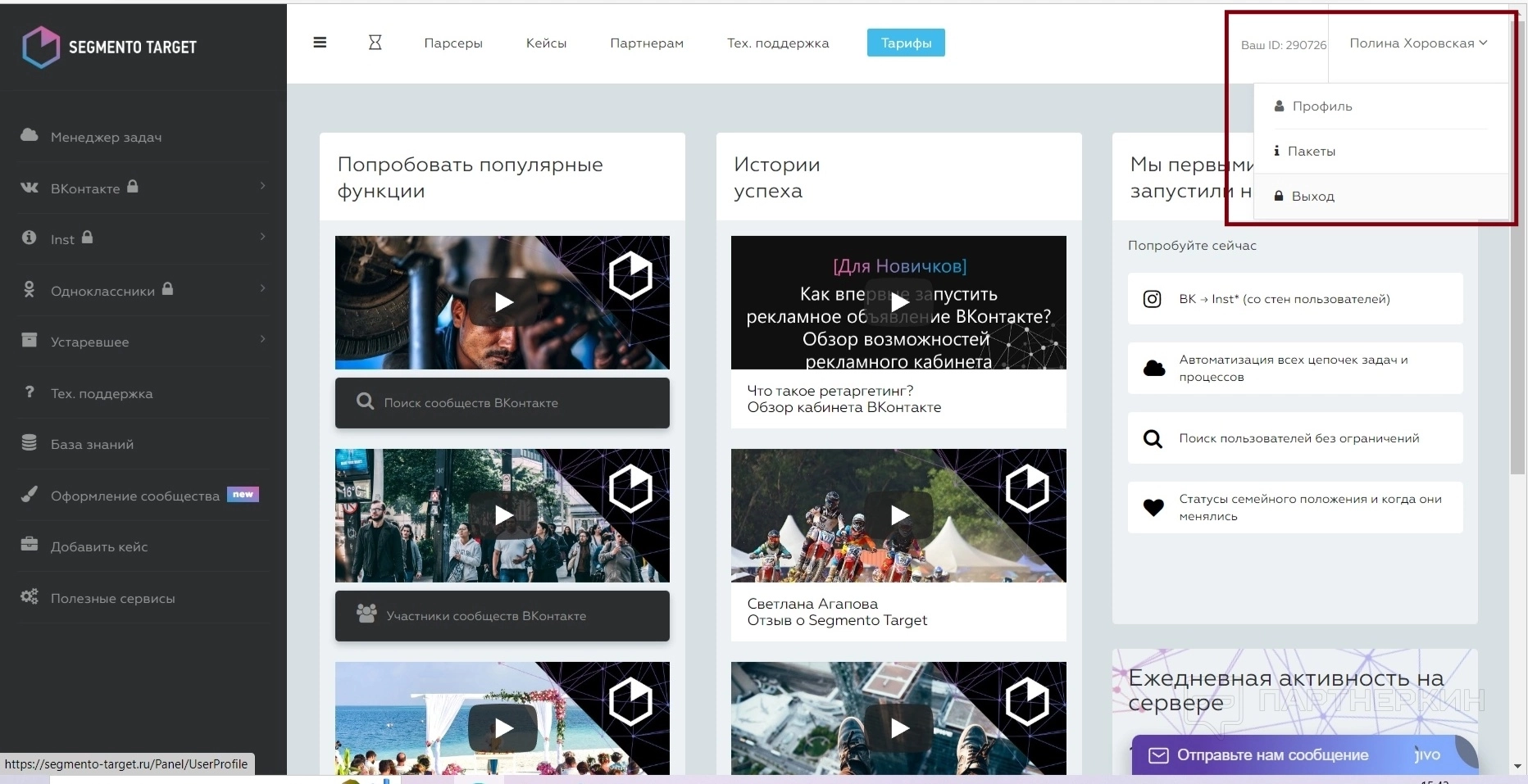Viewport: 1528px width, 784px height.
Task: Click the blue Тарифы button
Action: (x=906, y=43)
